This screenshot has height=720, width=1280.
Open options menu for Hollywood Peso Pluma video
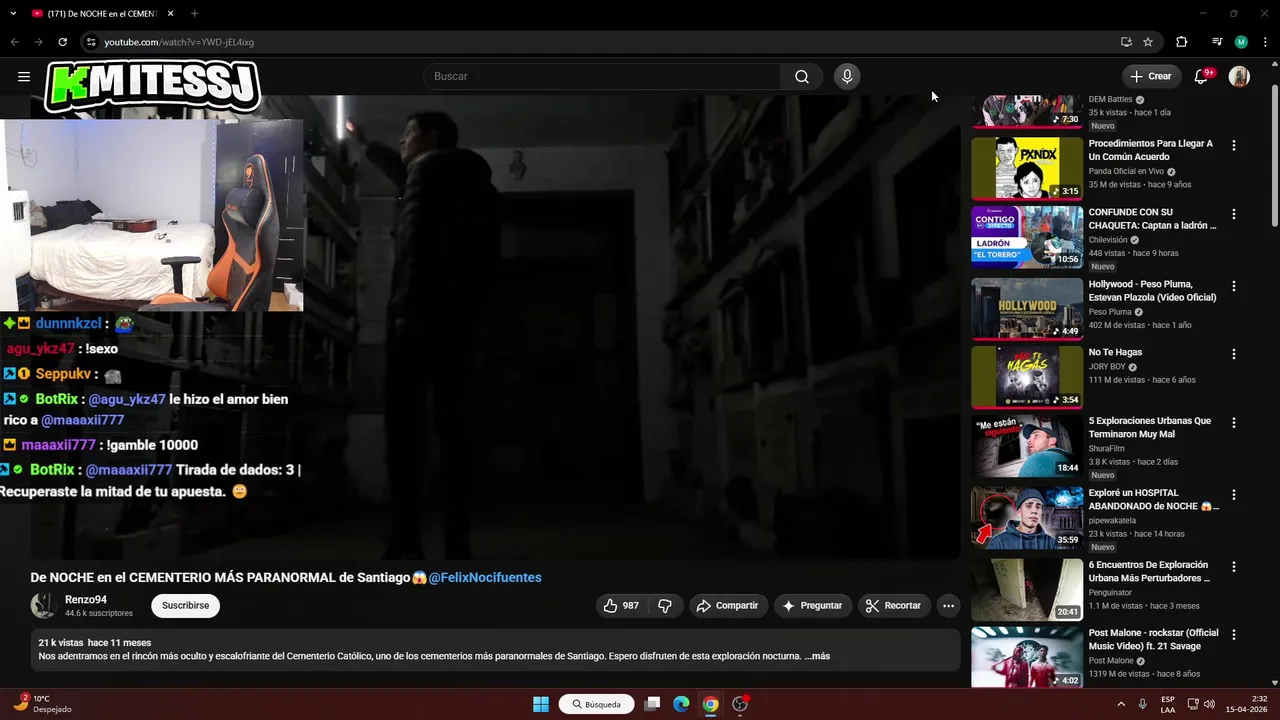pos(1233,286)
